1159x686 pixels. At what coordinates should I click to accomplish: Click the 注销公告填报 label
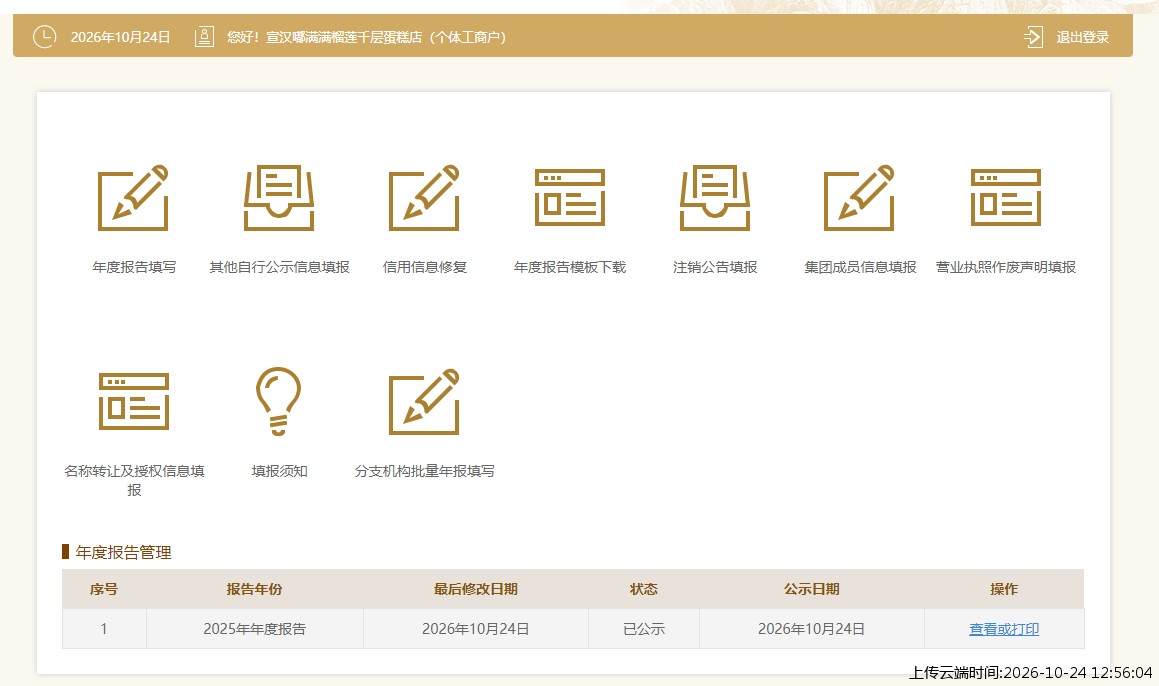tap(715, 267)
